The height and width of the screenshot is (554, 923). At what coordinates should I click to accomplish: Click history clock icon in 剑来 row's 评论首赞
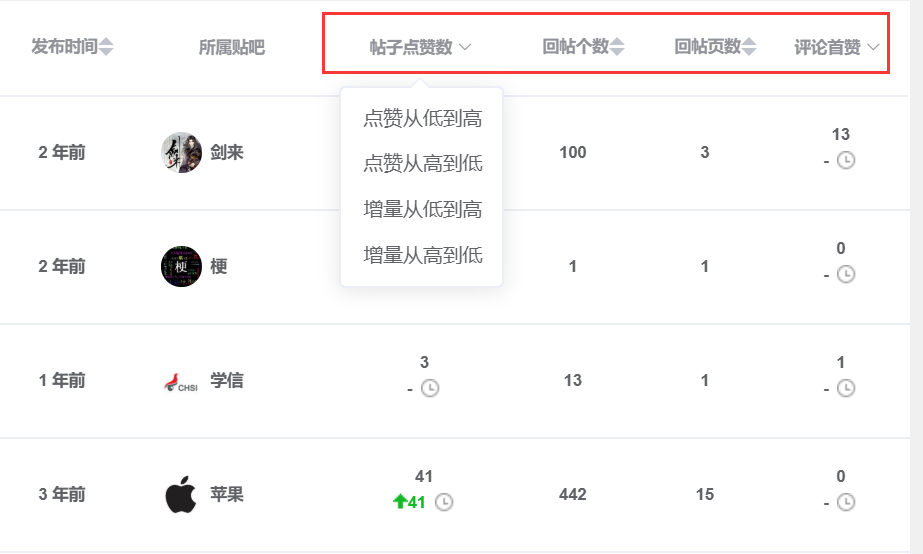(846, 160)
